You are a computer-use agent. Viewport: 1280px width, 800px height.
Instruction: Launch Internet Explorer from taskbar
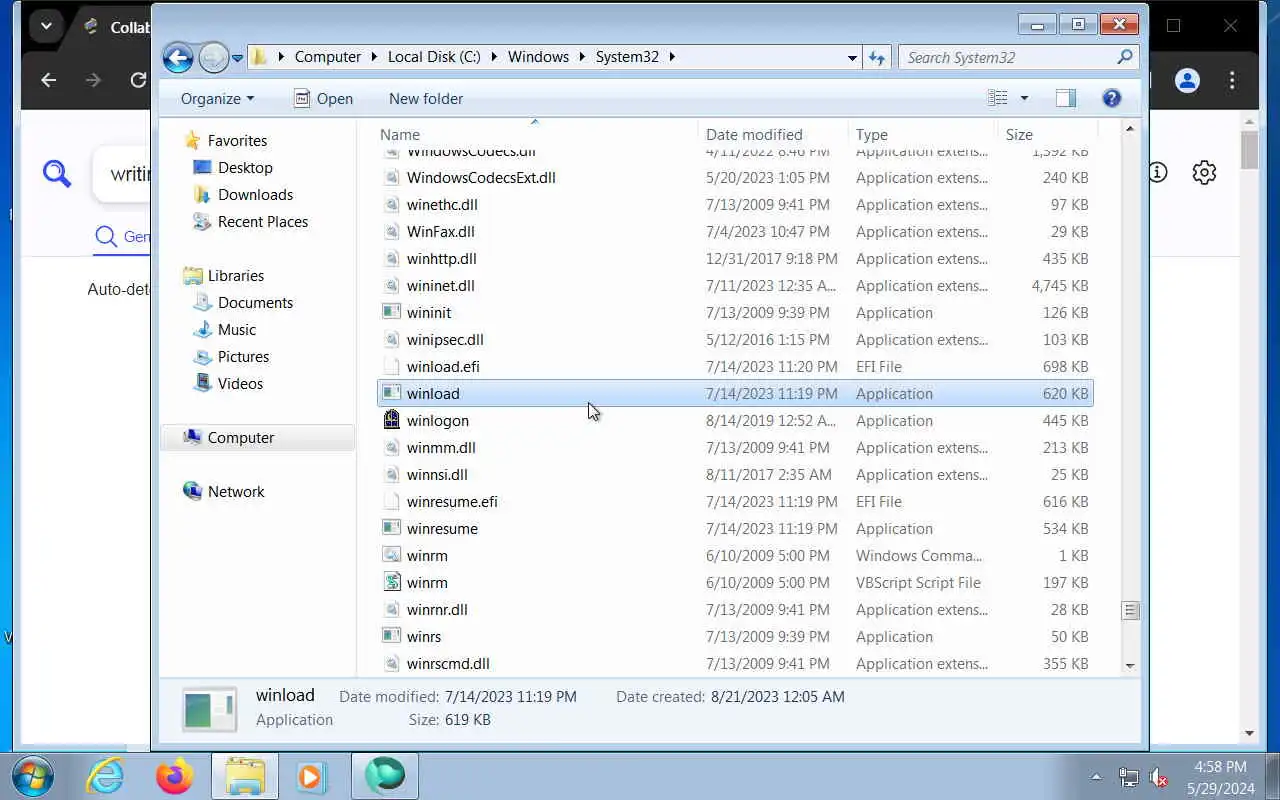coord(105,776)
